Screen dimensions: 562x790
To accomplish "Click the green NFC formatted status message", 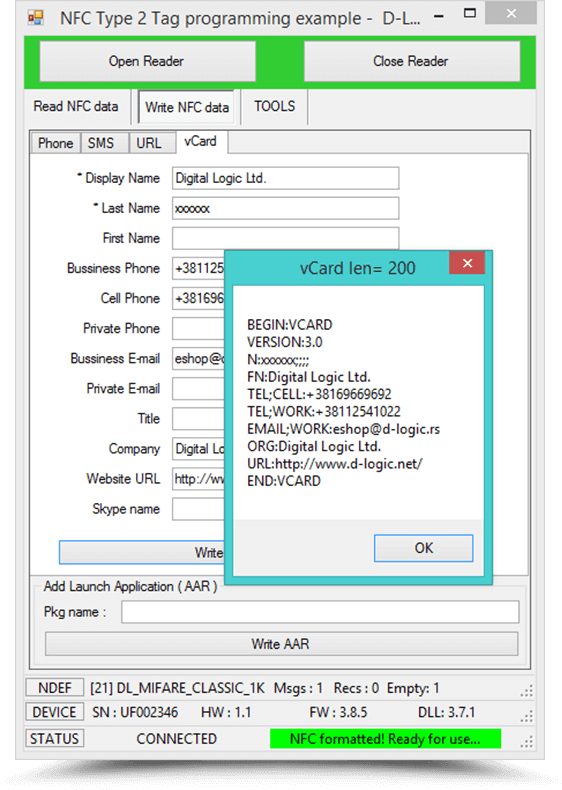I will (x=386, y=739).
